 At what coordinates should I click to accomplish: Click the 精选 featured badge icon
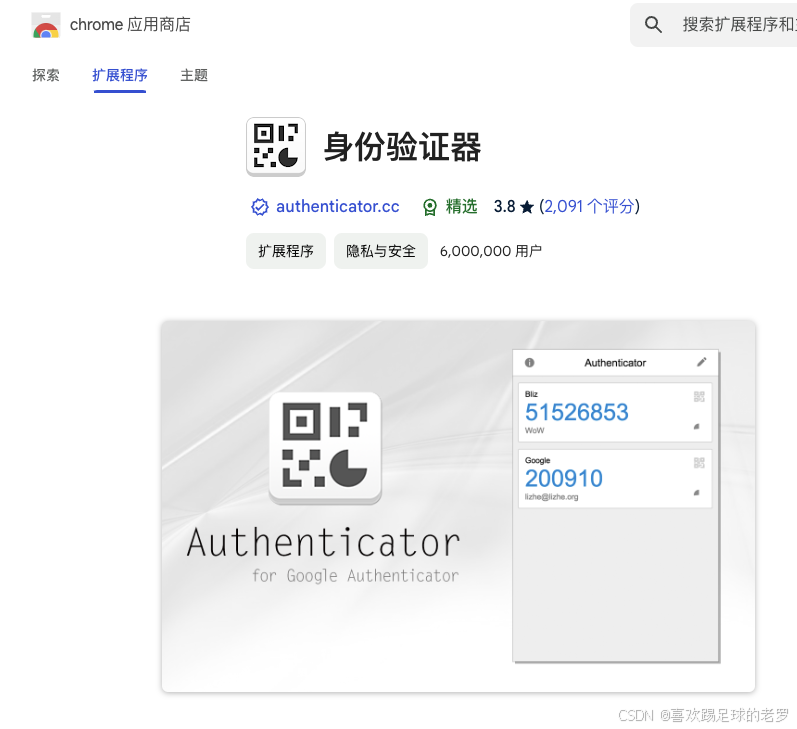coord(430,207)
